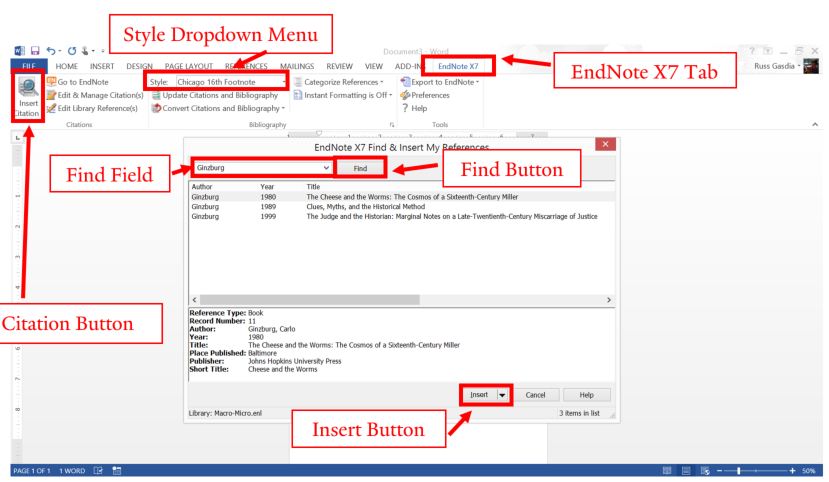Switch to the REVIEW tab
The height and width of the screenshot is (482, 829).
coord(339,66)
